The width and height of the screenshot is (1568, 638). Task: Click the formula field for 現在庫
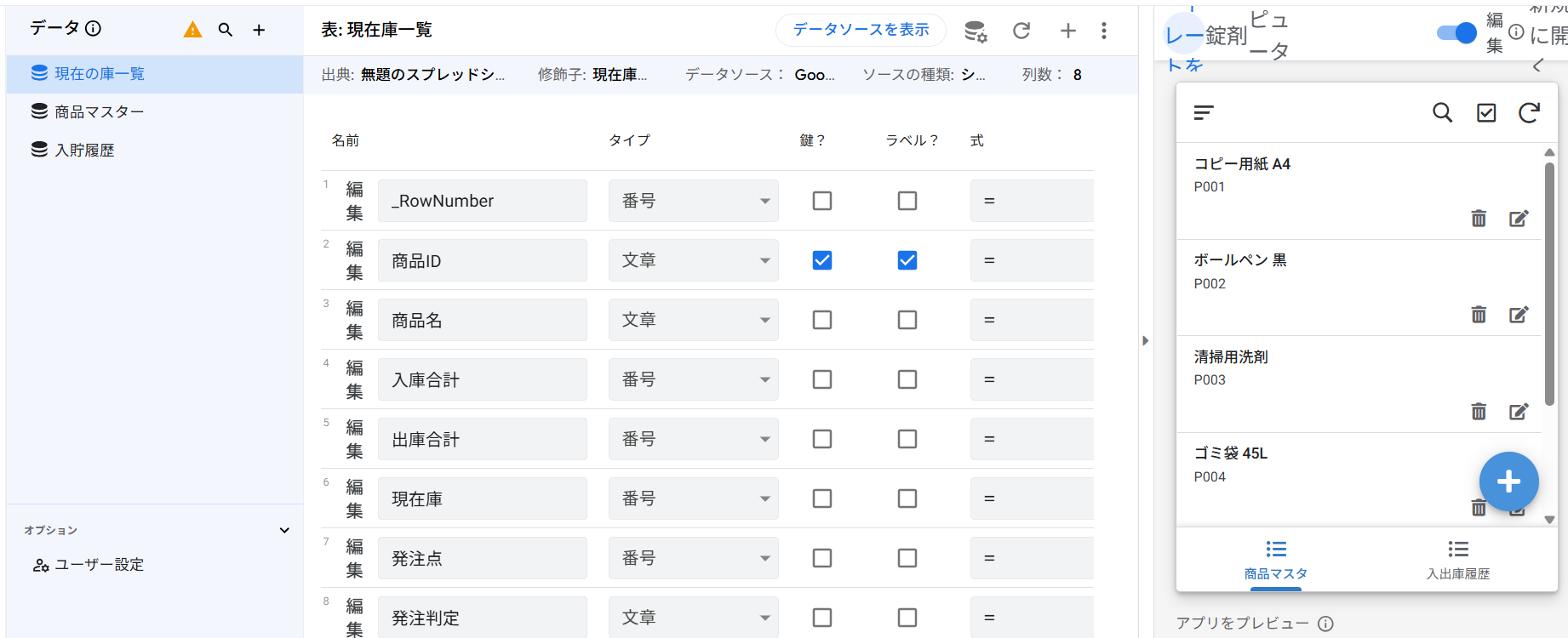[x=1032, y=498]
